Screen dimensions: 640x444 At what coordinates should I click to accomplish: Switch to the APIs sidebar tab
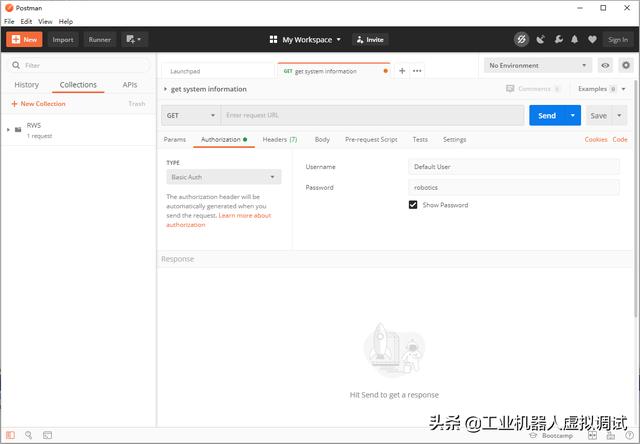130,85
